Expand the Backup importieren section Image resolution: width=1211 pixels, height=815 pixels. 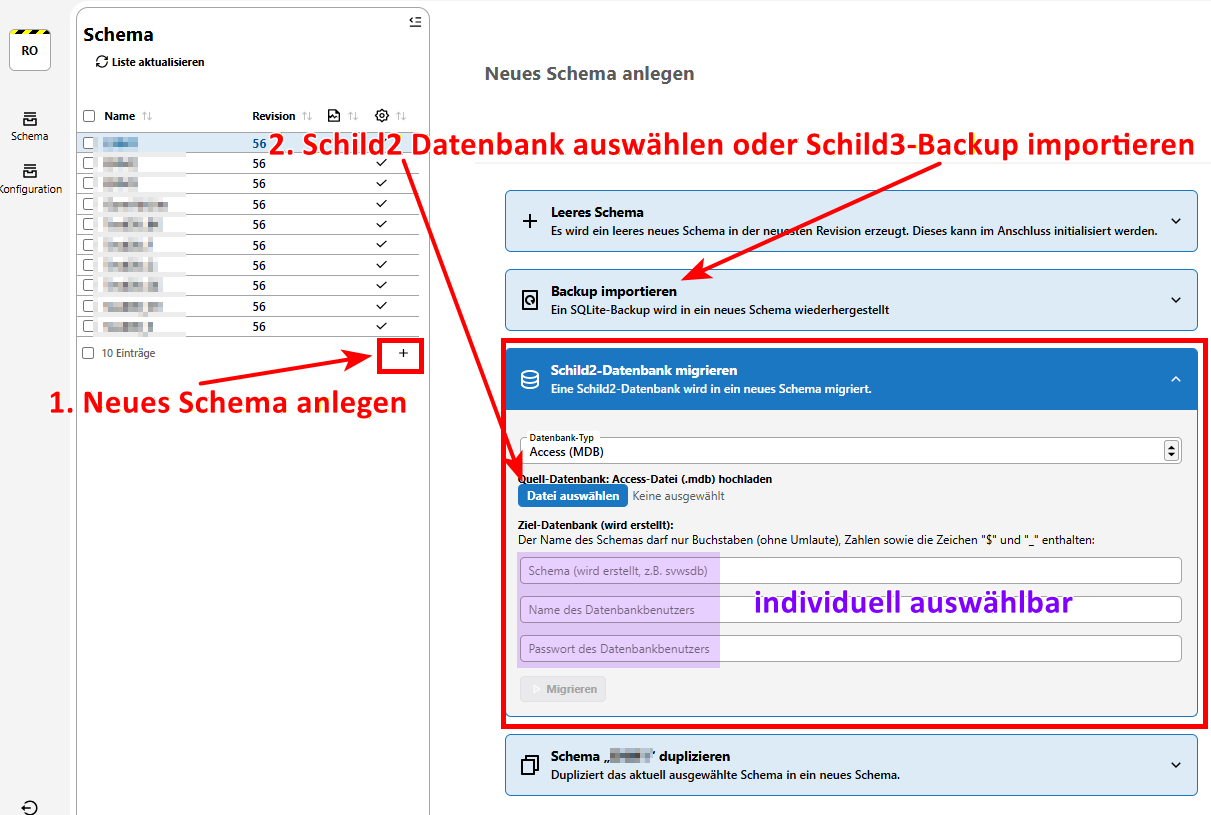(x=1177, y=299)
